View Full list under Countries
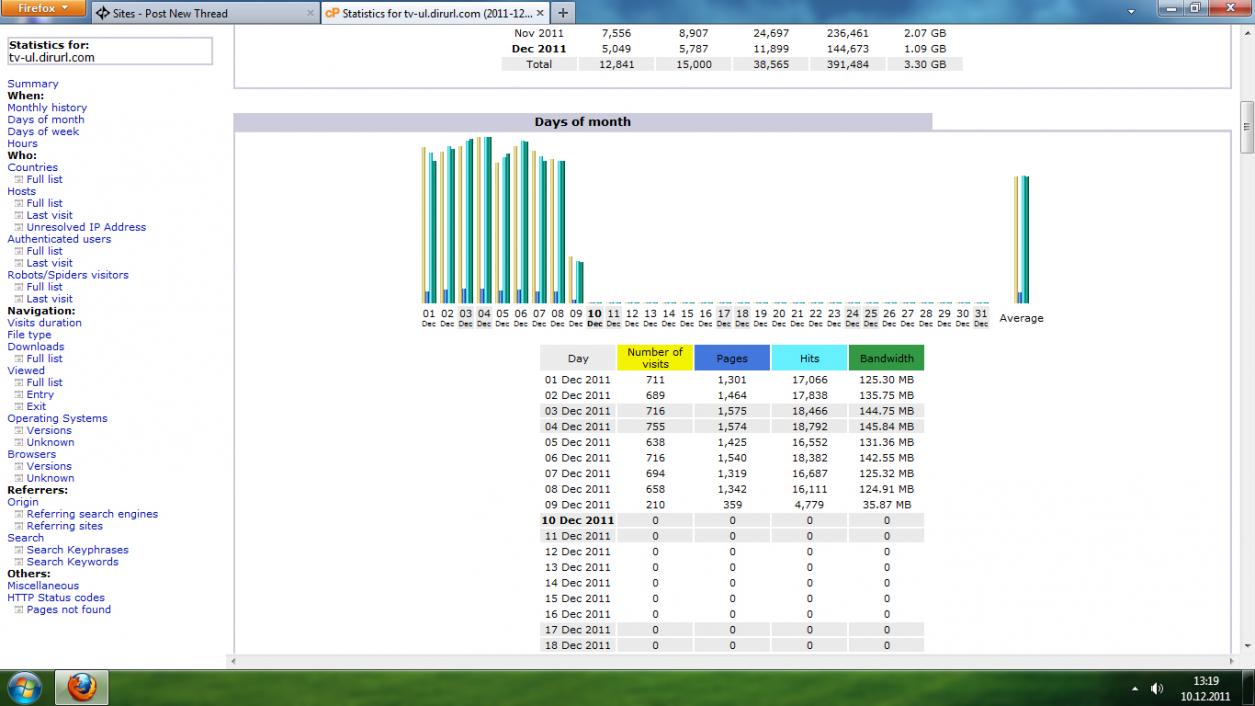This screenshot has width=1255, height=706. click(44, 180)
